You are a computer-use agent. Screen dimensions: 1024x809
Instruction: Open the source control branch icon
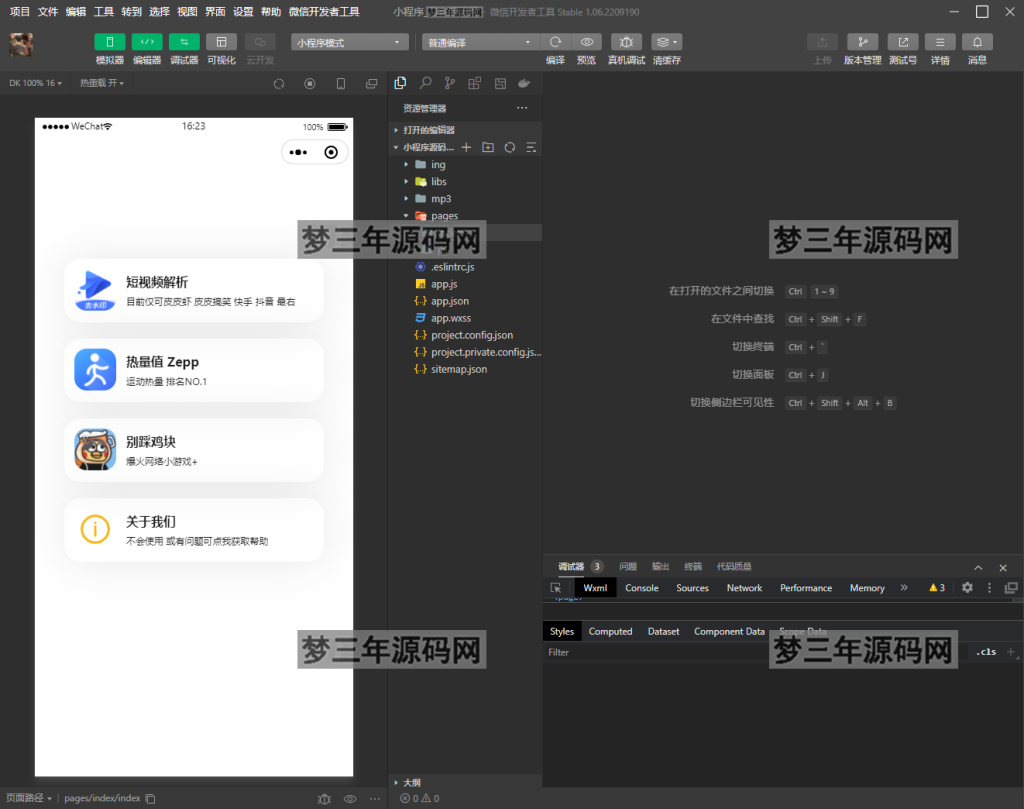click(x=449, y=83)
